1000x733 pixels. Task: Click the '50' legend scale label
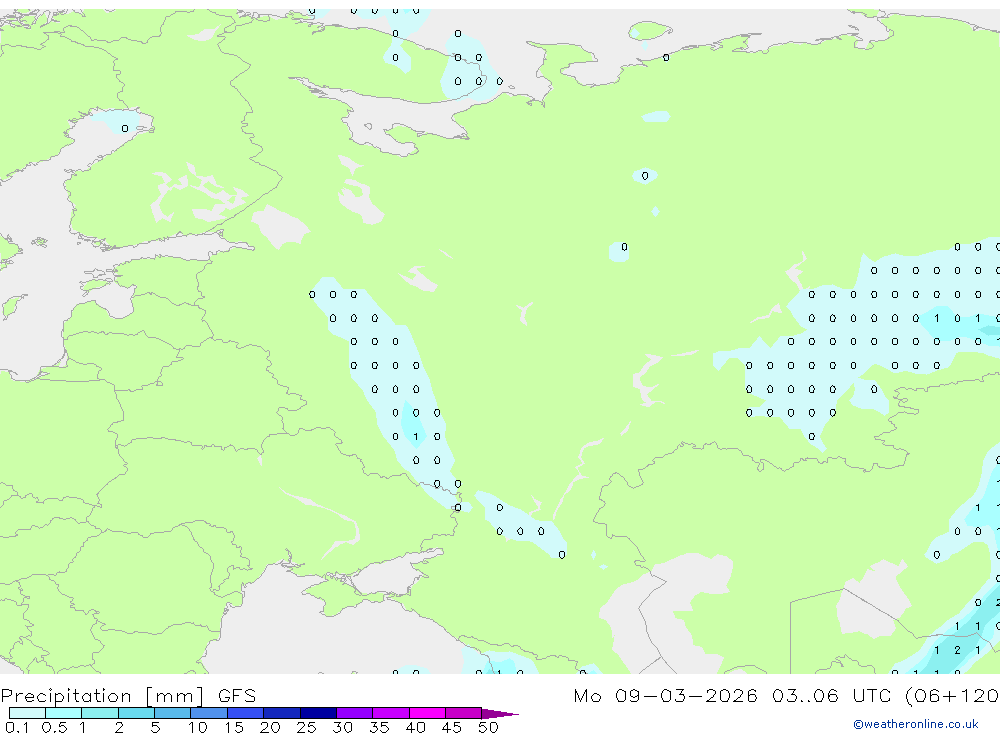click(x=488, y=727)
